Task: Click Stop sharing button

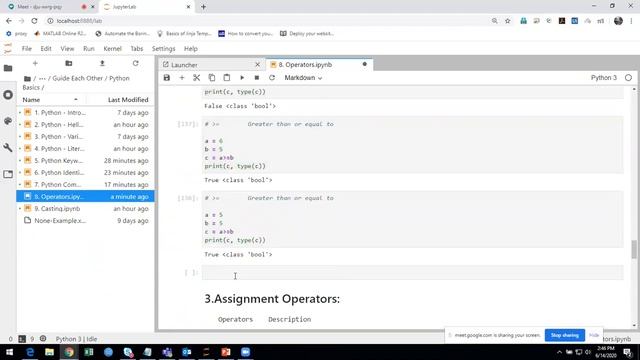Action: coord(564,335)
